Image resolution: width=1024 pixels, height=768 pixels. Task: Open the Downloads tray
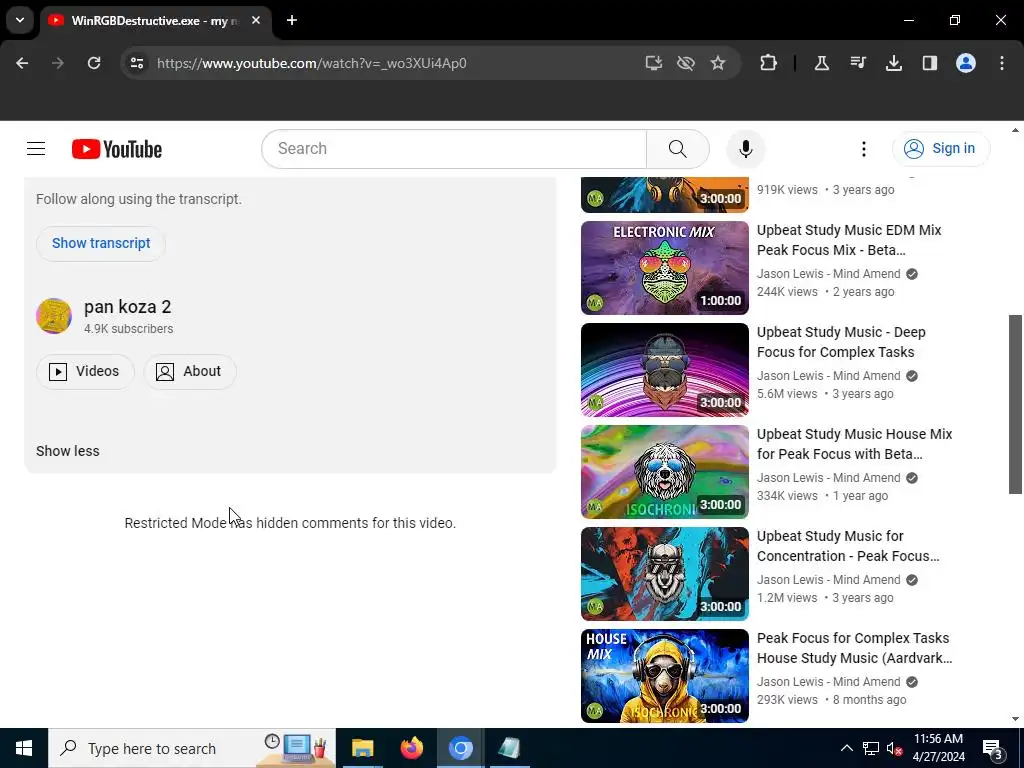893,63
